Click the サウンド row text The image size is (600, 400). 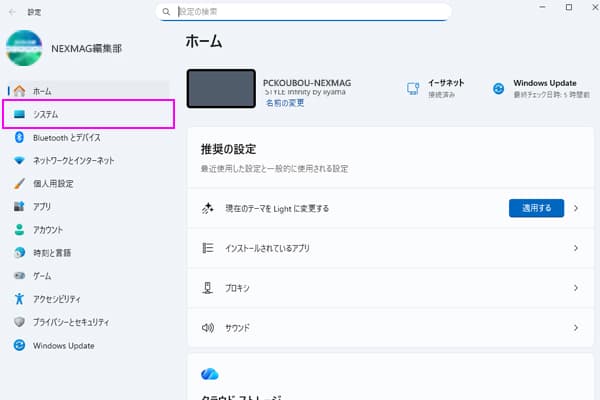click(x=237, y=328)
